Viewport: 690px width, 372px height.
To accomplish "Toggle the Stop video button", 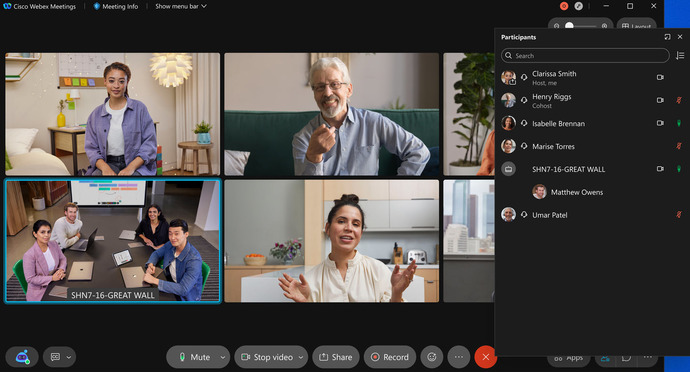I will point(267,357).
